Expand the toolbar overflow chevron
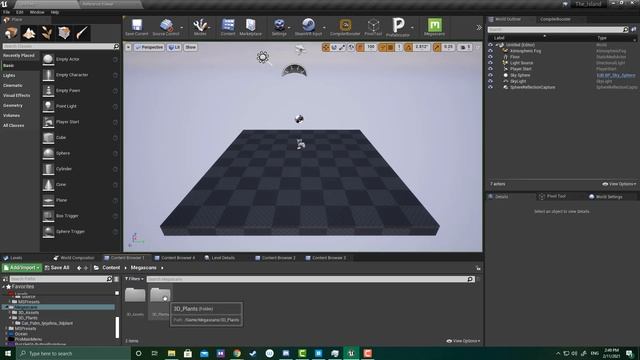This screenshot has height=360, width=640. (x=479, y=28)
